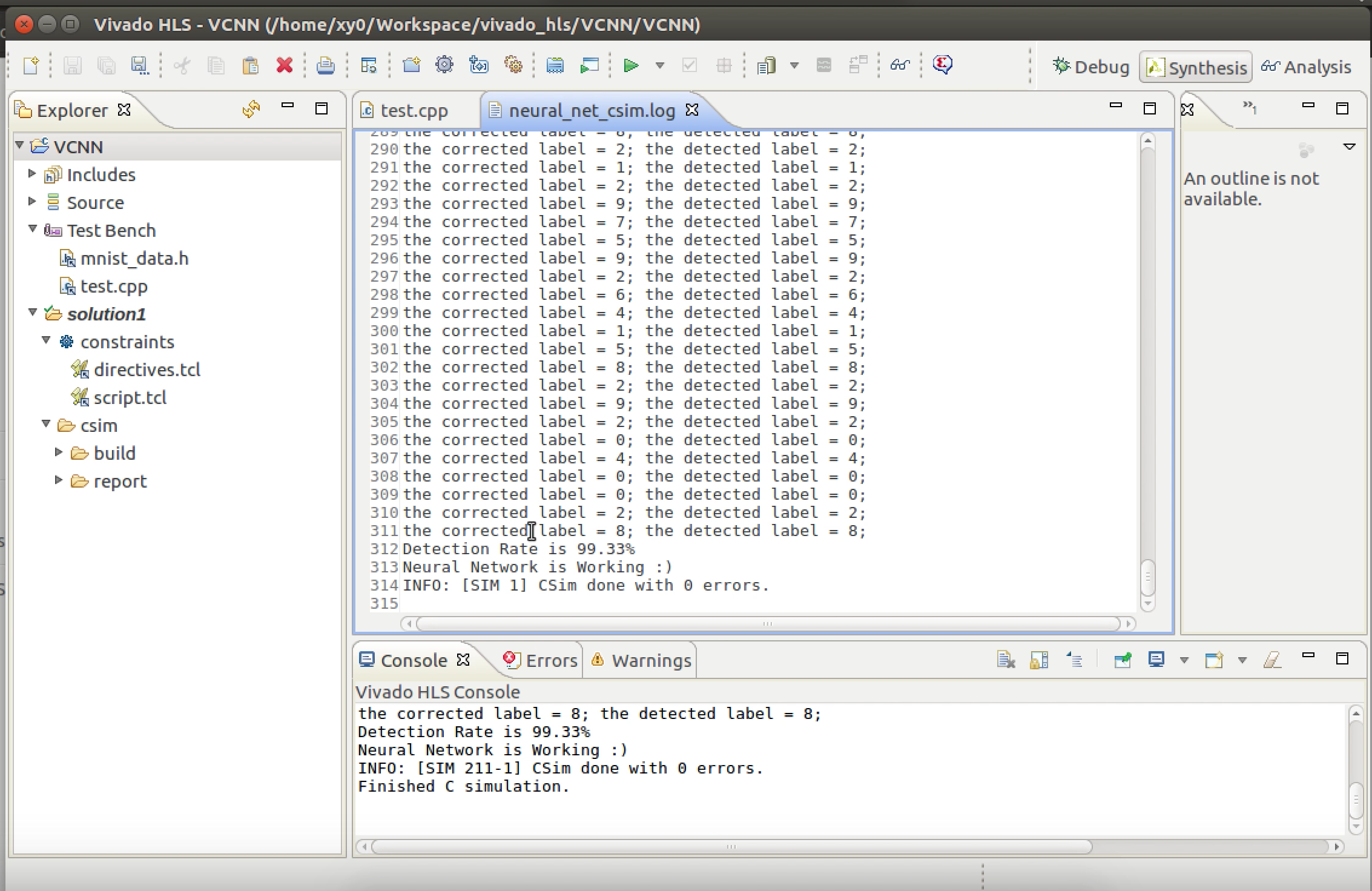Screen dimensions: 1372x891
Task: Toggle Synthesis perspective button
Action: (1196, 67)
